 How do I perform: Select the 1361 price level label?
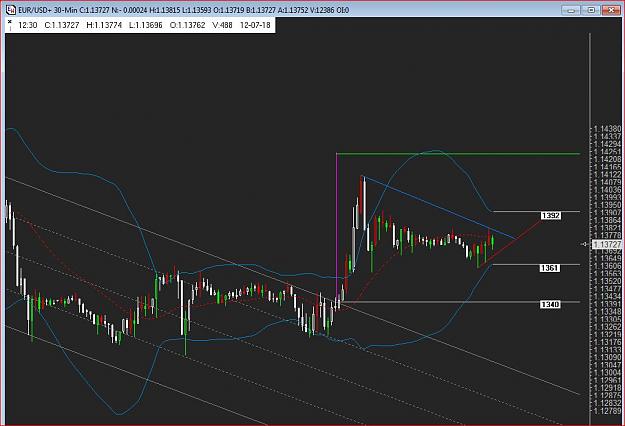(x=549, y=268)
